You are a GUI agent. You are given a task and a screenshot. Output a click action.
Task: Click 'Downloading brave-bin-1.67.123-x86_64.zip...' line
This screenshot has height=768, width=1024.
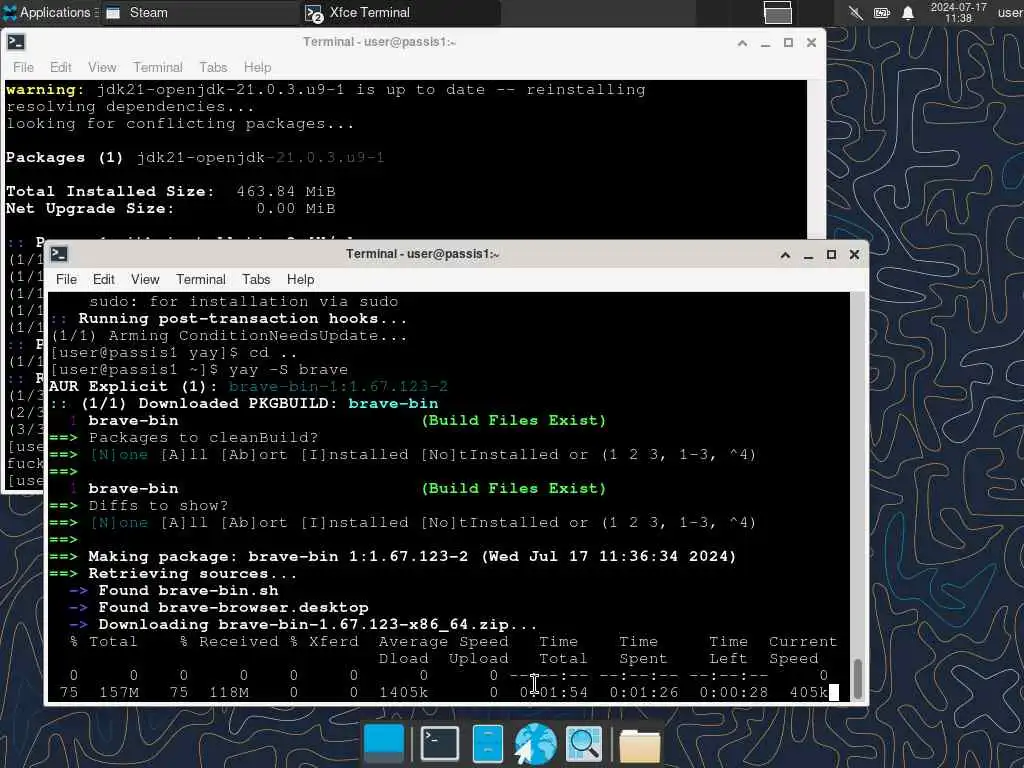[x=317, y=624]
